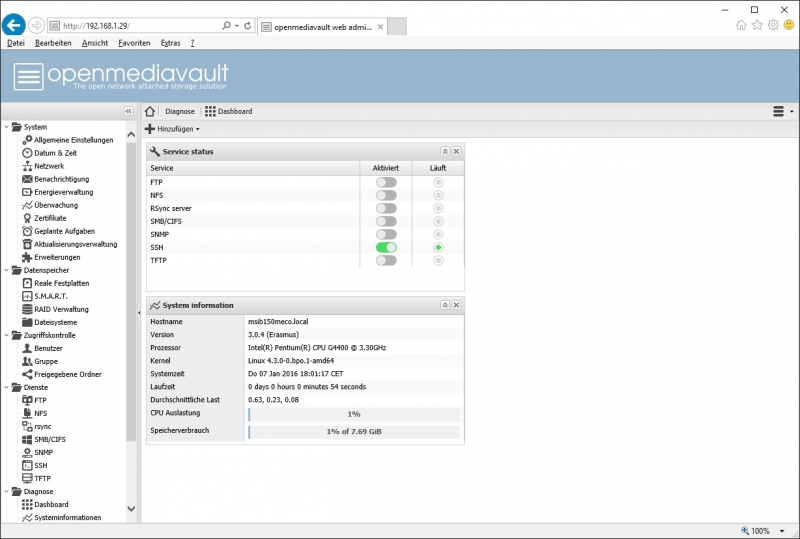Refresh page via address bar button
The width and height of the screenshot is (800, 539).
(x=247, y=26)
